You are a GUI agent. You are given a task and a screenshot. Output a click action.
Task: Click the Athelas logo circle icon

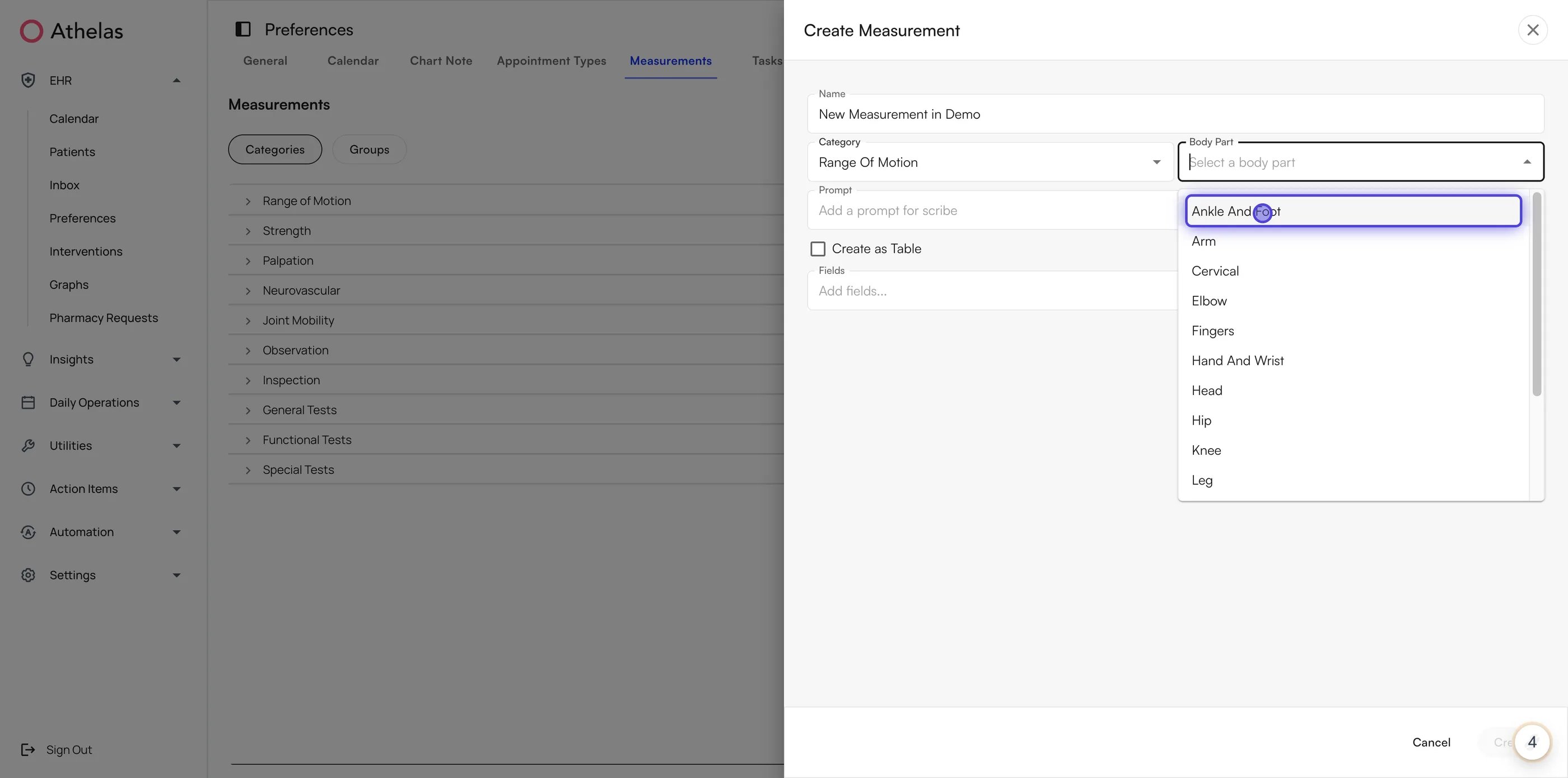click(32, 31)
